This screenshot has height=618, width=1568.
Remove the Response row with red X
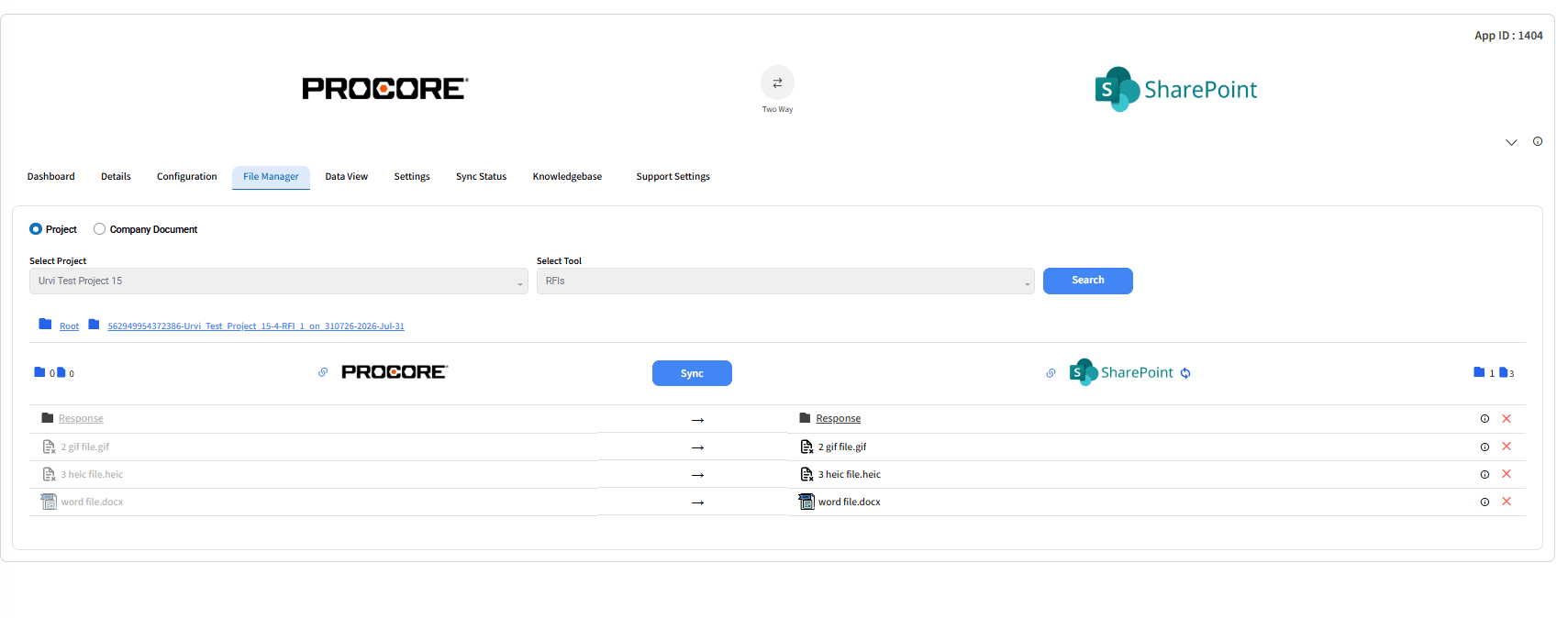point(1507,419)
